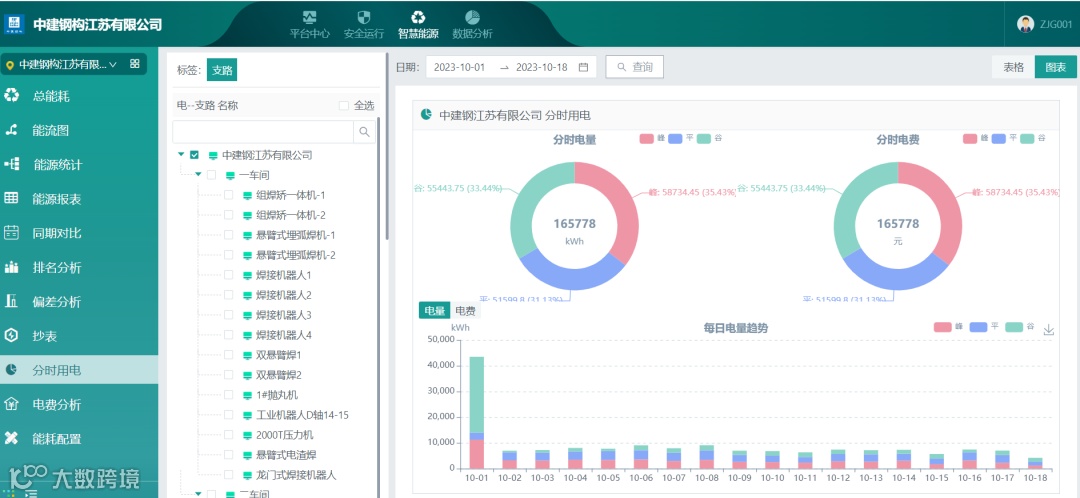
Task: Select the 智慧能源 recycle icon
Action: coord(417,17)
